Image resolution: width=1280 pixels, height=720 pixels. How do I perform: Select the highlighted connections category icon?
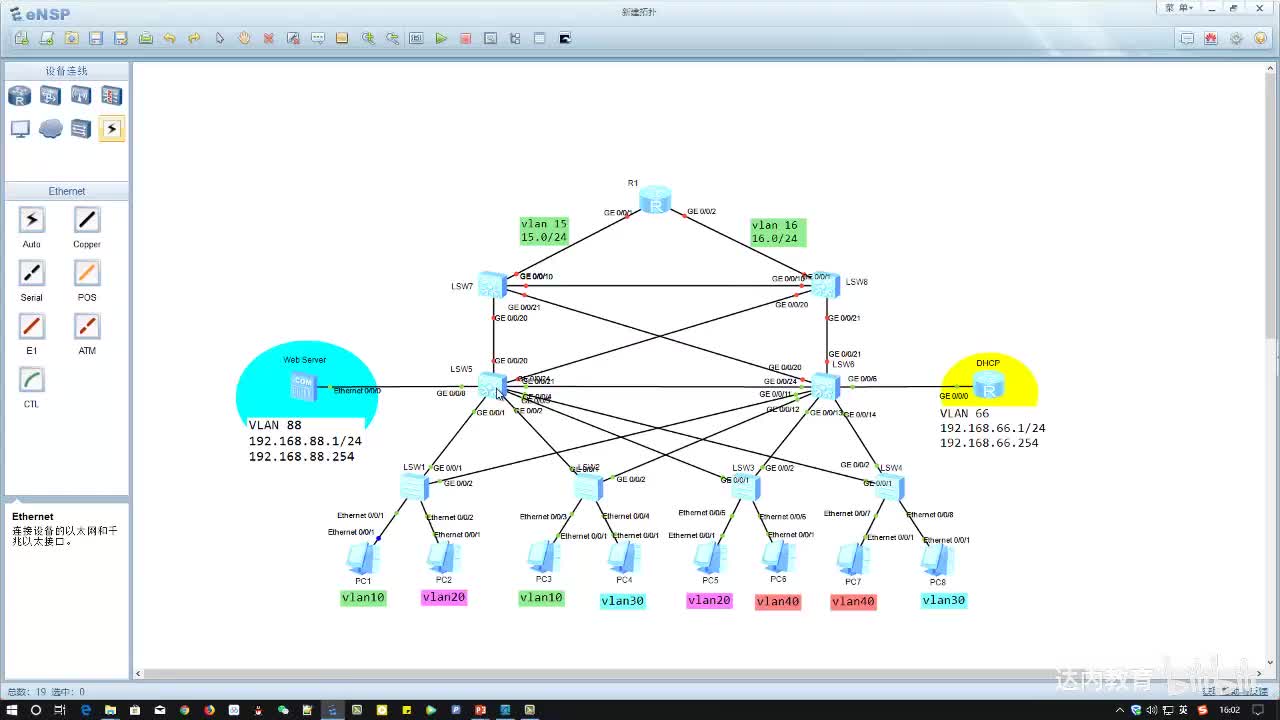click(112, 129)
